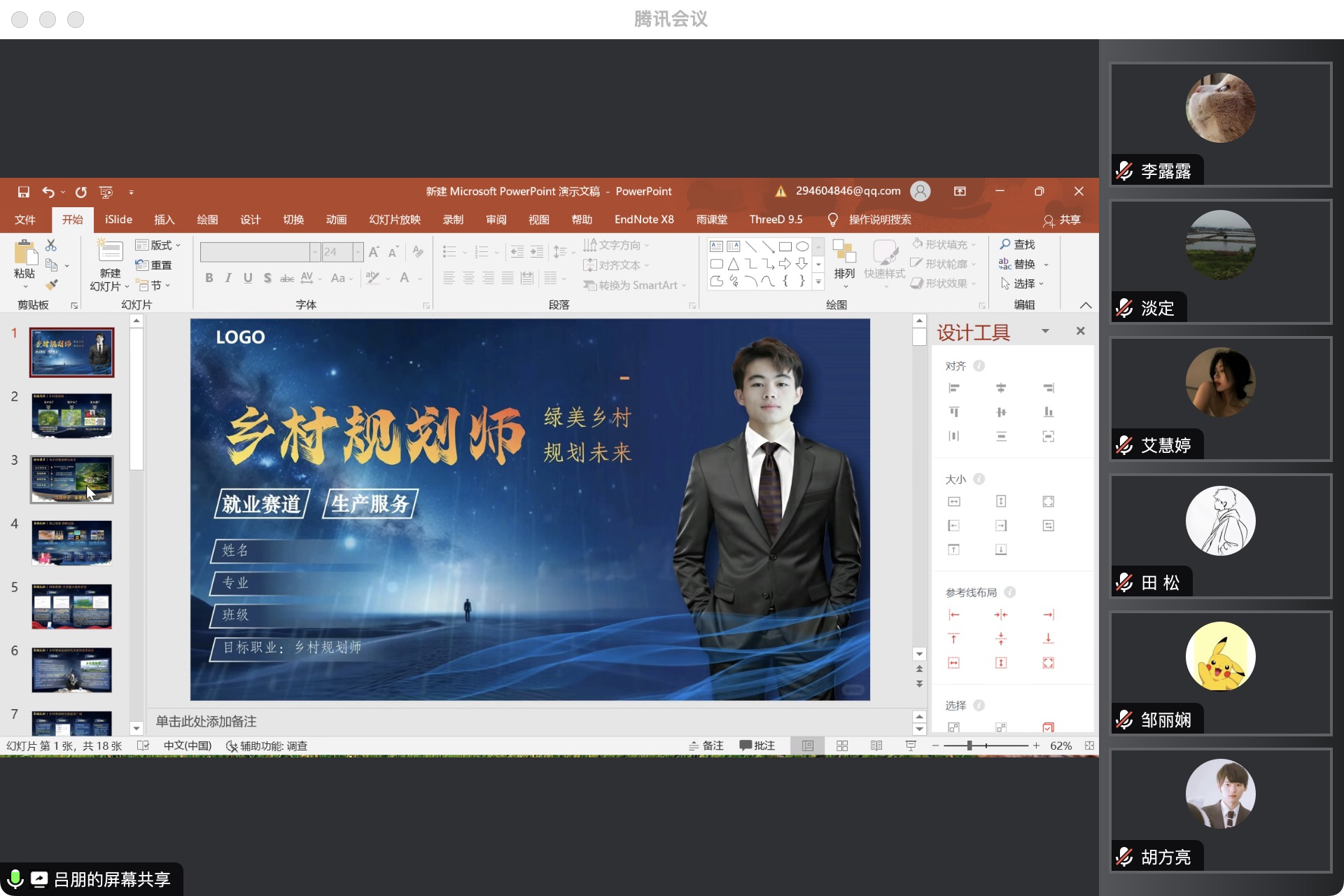Collapse the ribbon with the chevron
This screenshot has width=1344, height=896.
point(1086,305)
